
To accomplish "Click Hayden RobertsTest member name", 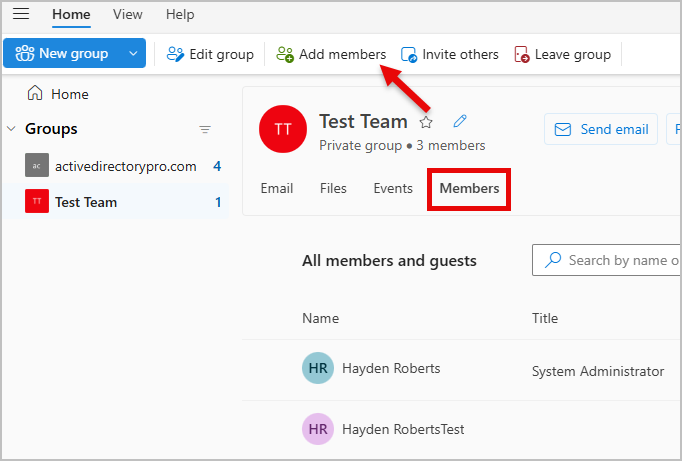I will point(403,429).
